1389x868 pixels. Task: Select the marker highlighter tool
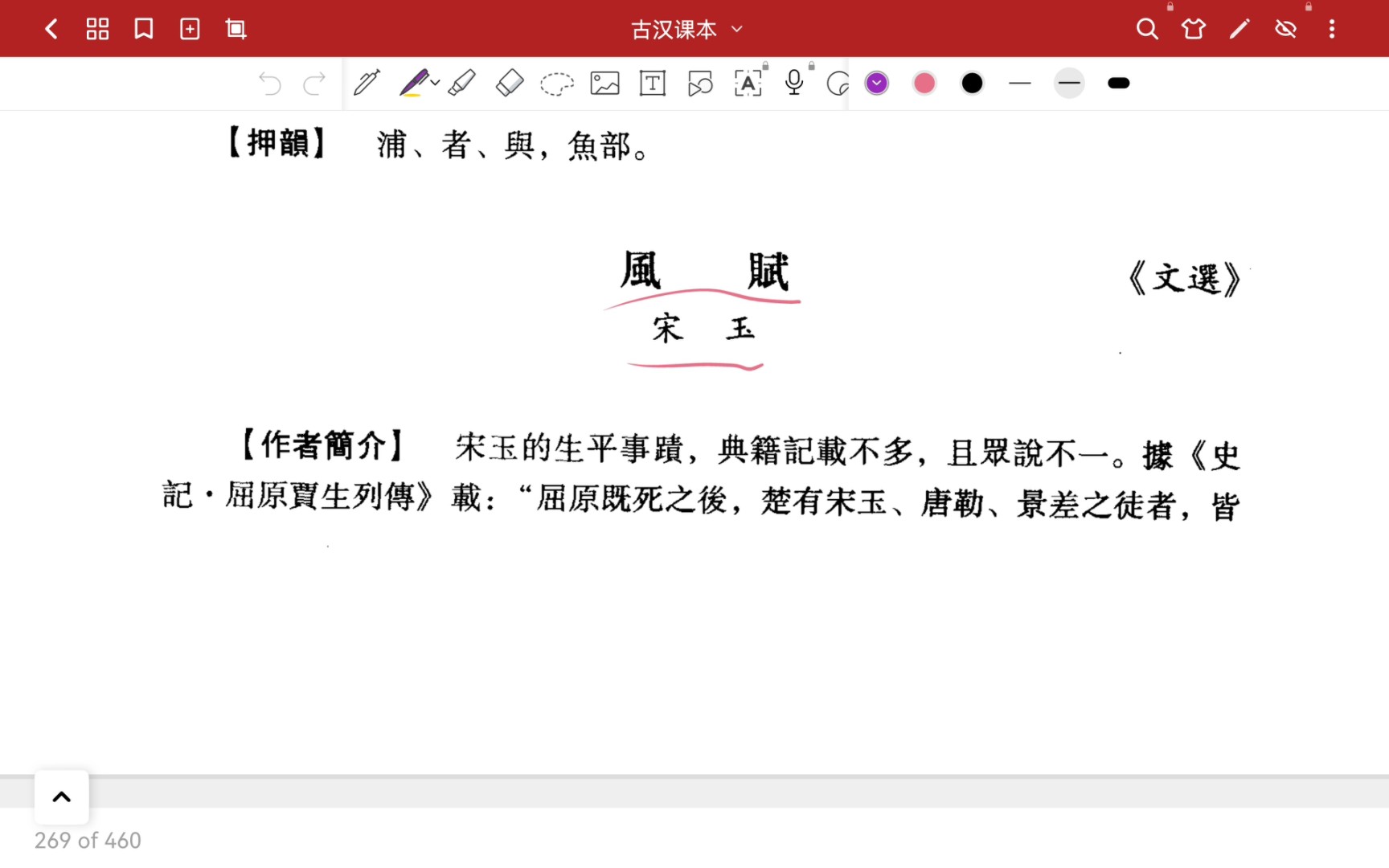[x=462, y=84]
